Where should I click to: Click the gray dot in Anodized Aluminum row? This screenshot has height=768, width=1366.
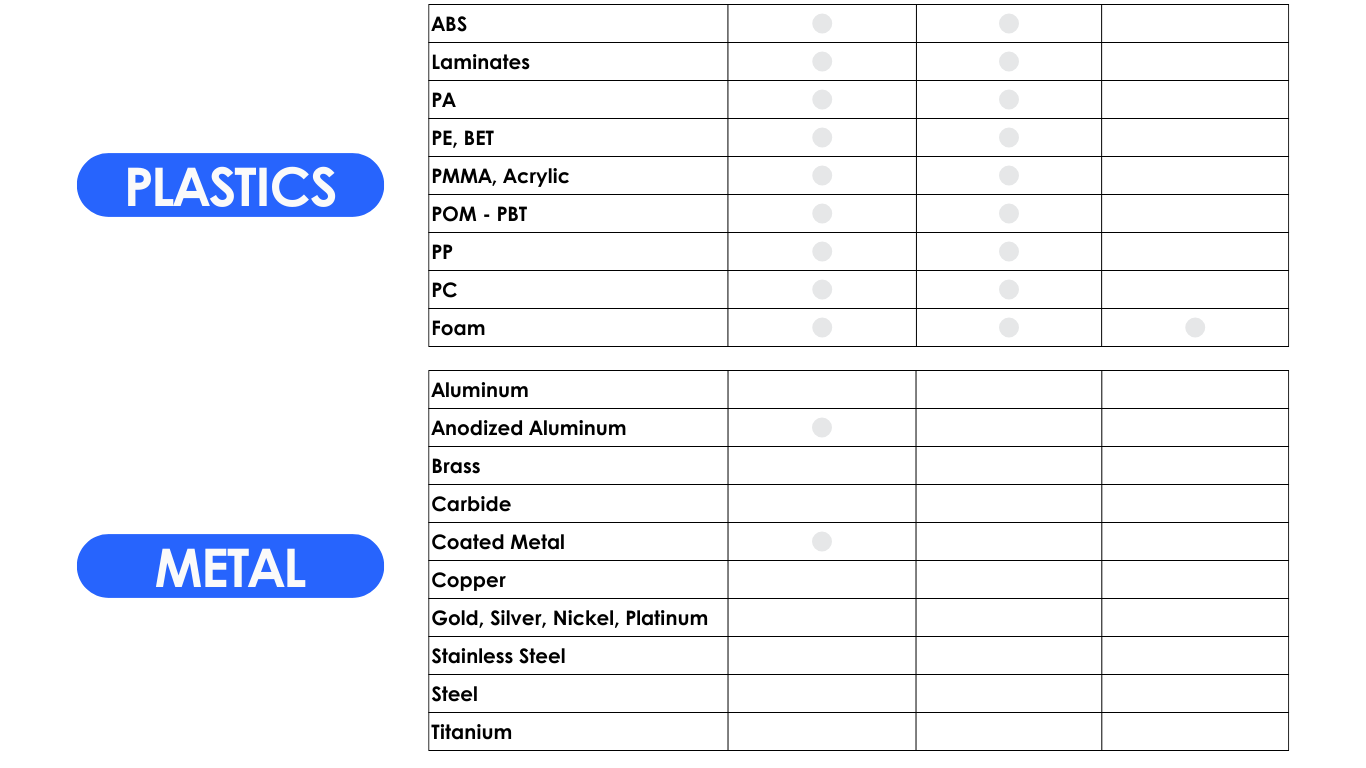click(x=822, y=428)
